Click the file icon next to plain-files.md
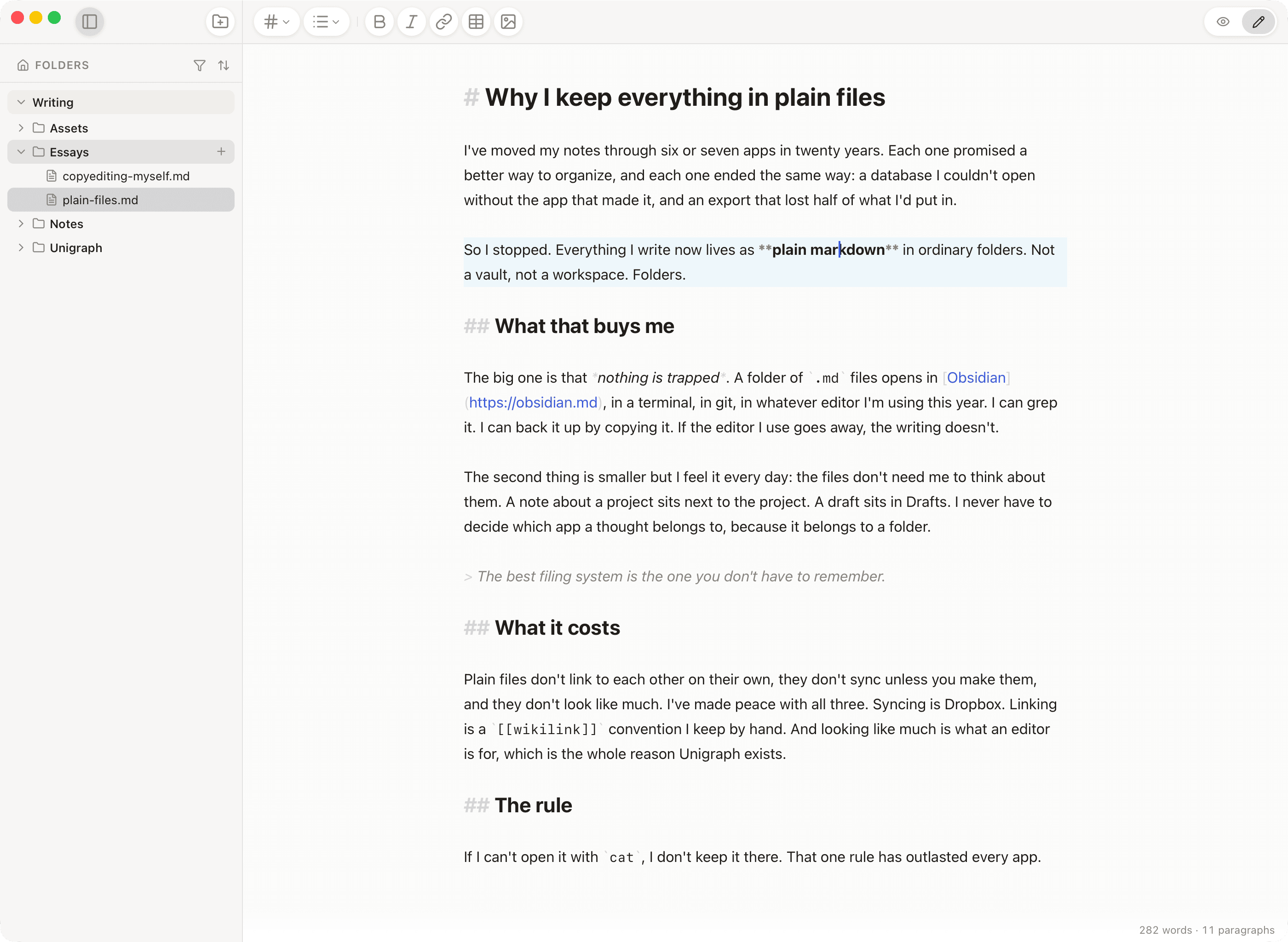Screen dimensions: 1288x942 [x=52, y=200]
